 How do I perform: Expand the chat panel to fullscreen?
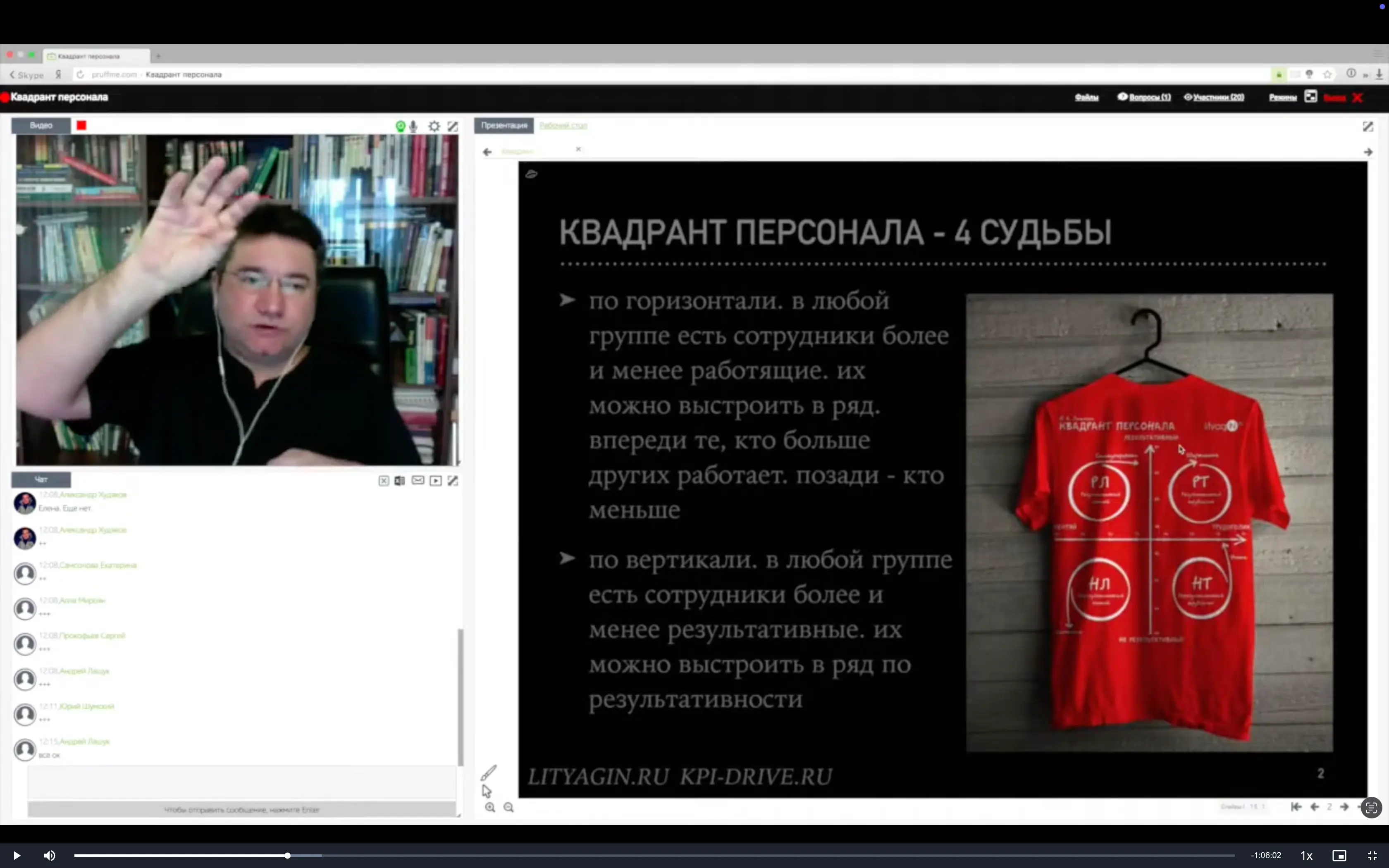point(453,480)
